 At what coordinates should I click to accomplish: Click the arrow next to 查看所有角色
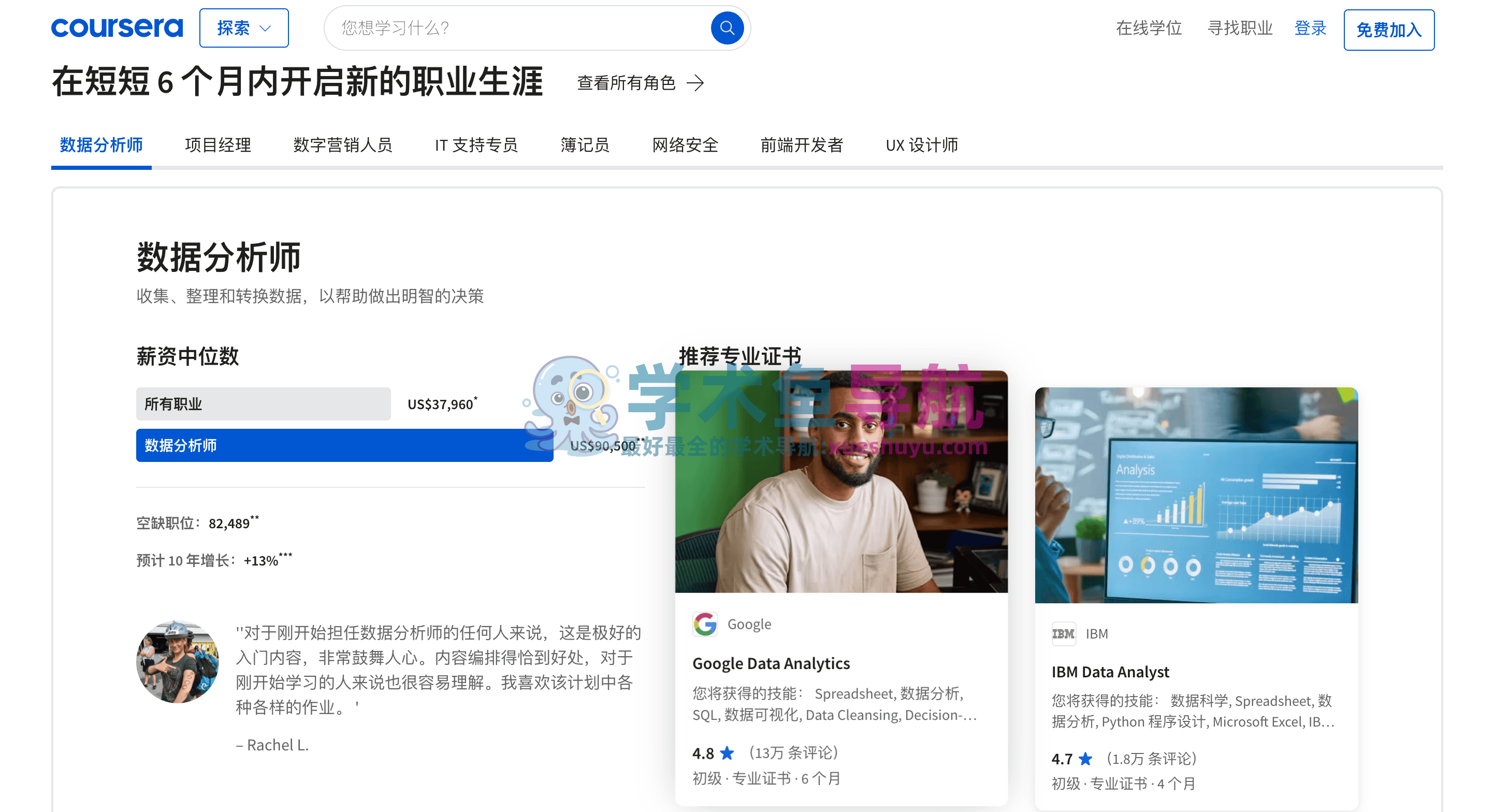pos(695,83)
